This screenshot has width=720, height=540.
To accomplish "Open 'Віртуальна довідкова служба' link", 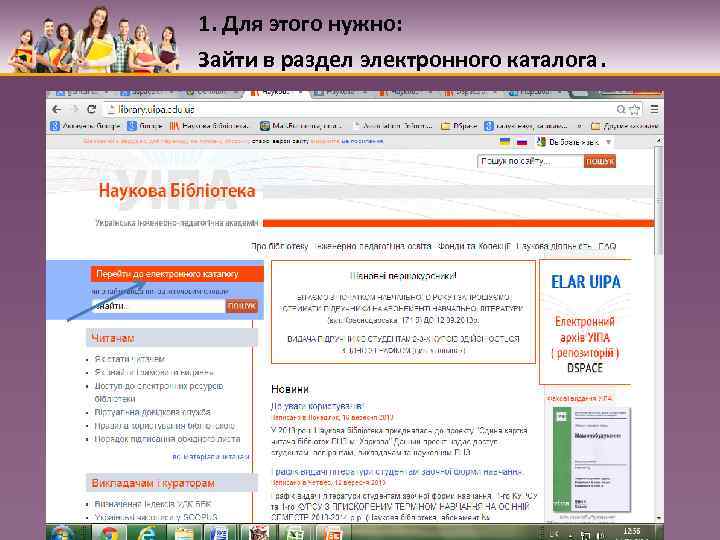I will [152, 412].
